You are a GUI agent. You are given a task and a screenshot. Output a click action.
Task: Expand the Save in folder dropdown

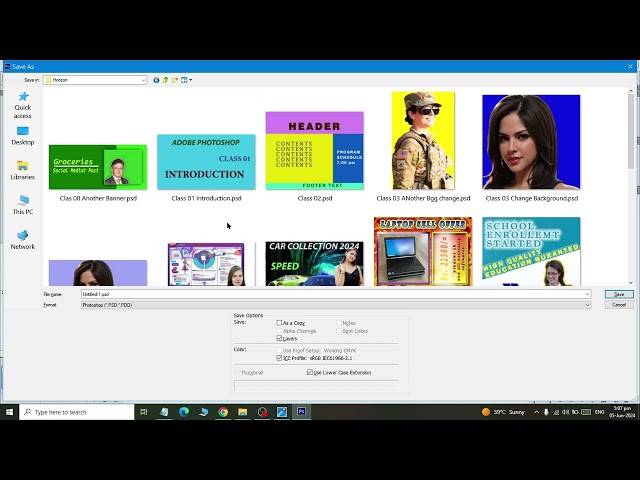click(143, 80)
